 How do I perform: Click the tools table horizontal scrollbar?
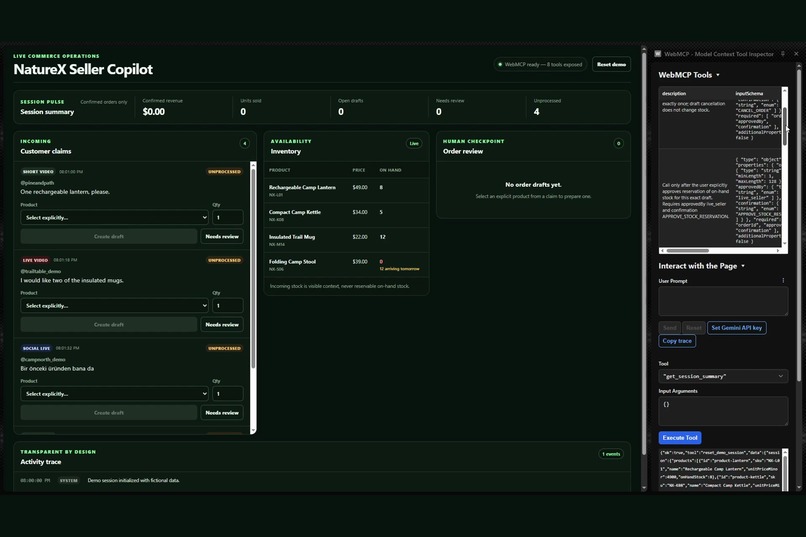pyautogui.click(x=722, y=251)
